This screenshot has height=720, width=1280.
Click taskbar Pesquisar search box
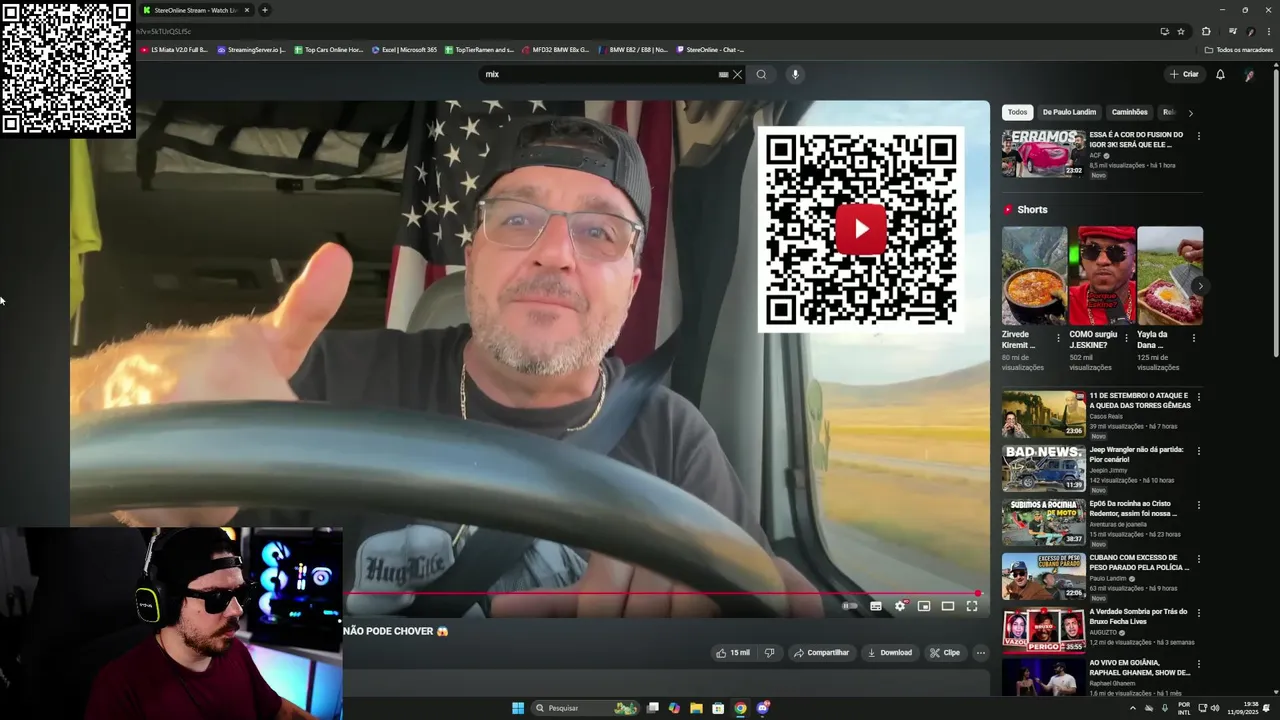[585, 708]
